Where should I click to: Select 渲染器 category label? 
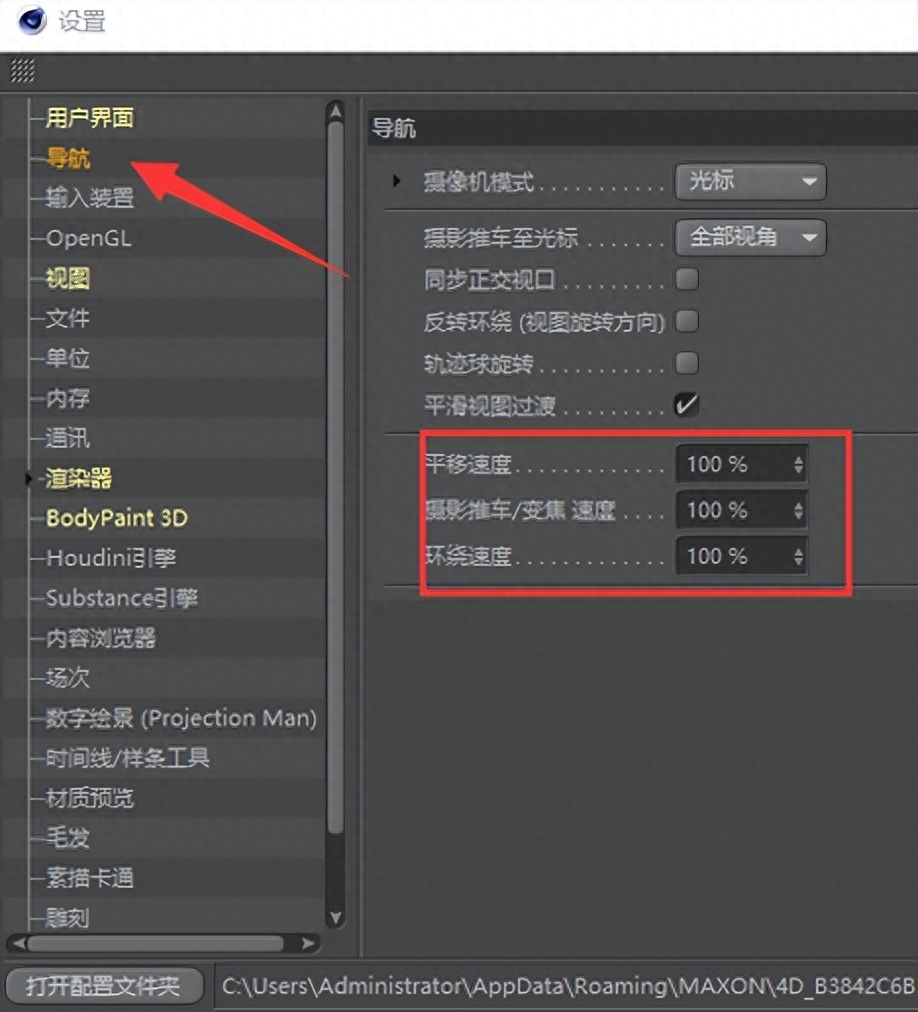click(x=78, y=478)
